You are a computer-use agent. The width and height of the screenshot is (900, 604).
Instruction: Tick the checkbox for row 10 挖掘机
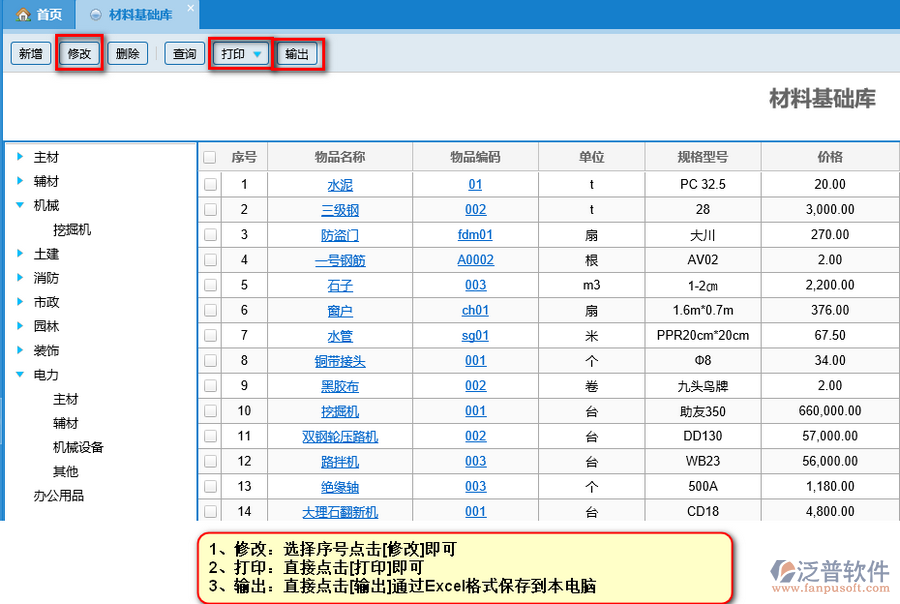(210, 411)
